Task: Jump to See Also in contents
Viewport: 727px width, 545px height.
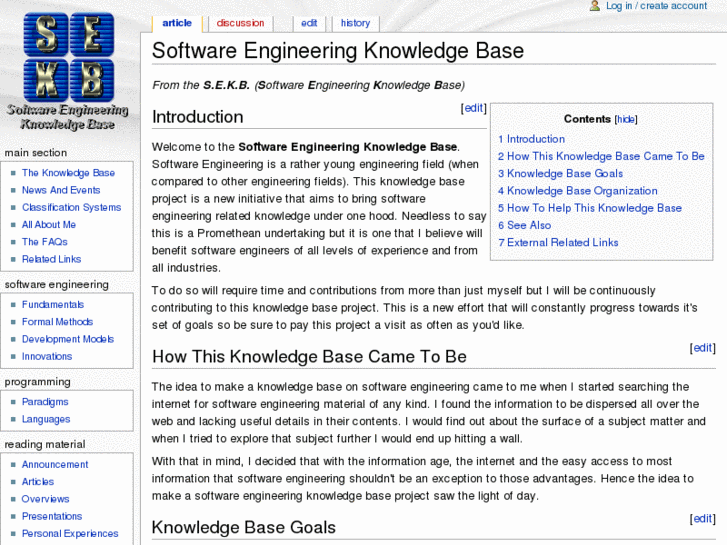Action: 528,225
